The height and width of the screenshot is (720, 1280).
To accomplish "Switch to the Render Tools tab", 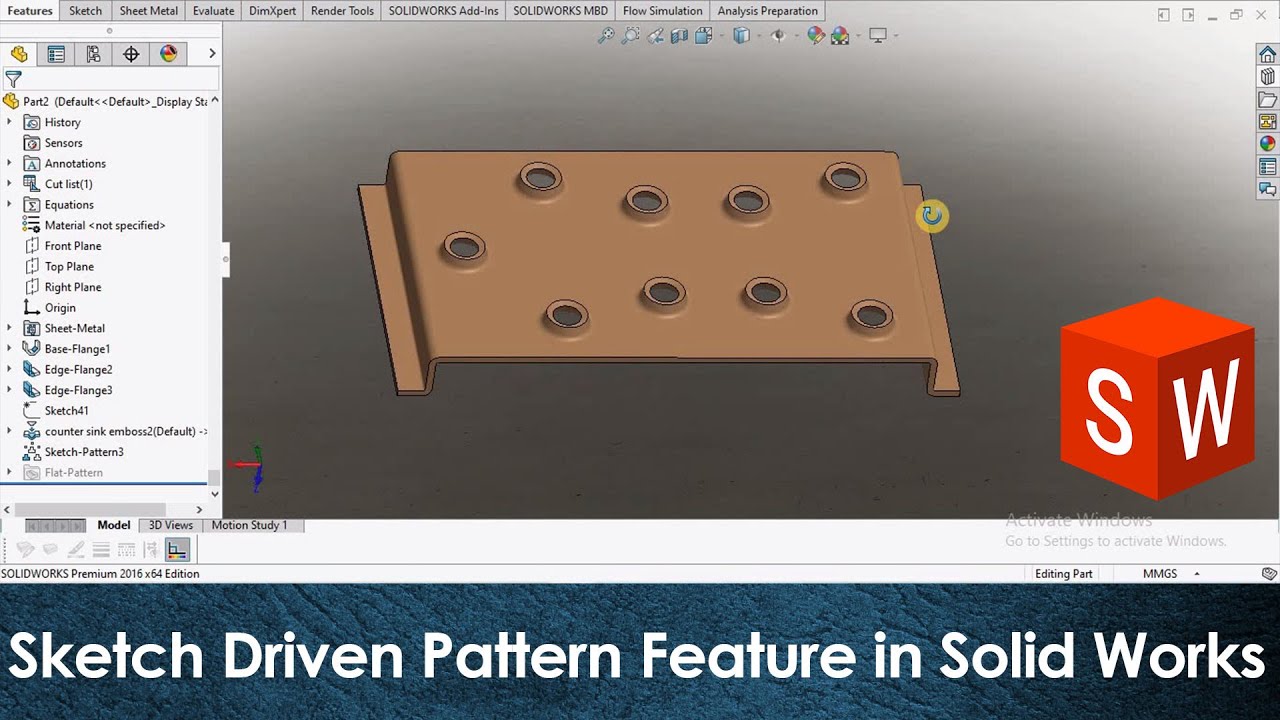I will (342, 11).
